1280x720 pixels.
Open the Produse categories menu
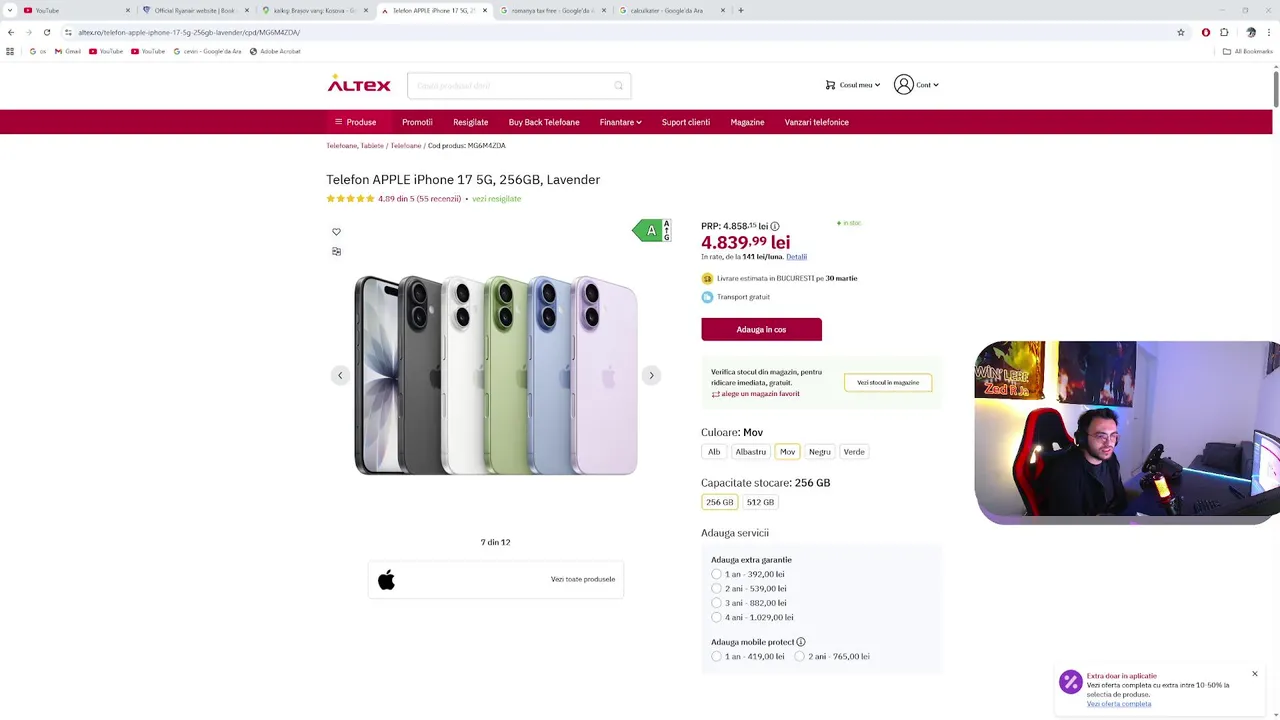[x=355, y=122]
